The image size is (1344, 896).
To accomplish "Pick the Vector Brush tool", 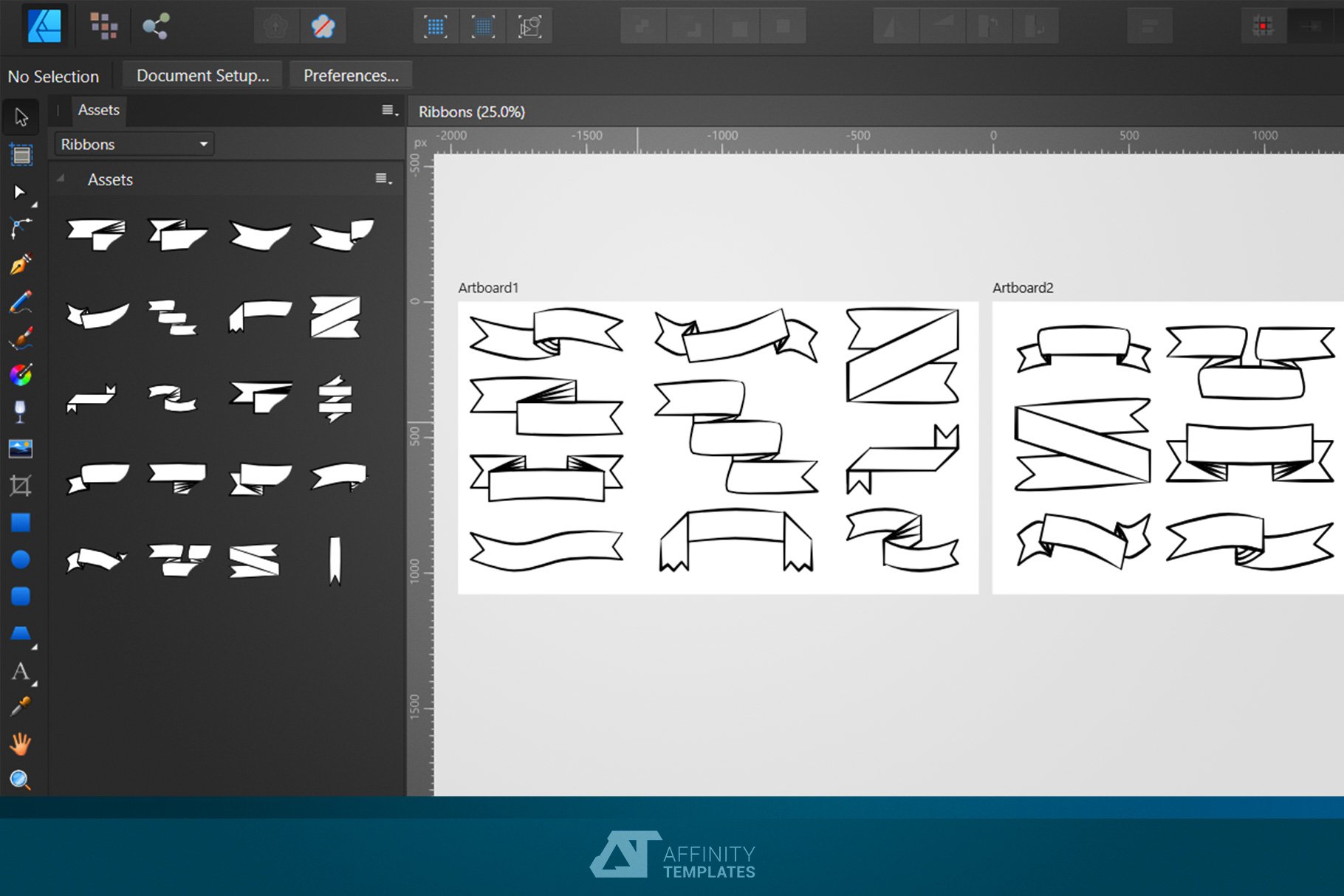I will 21,338.
